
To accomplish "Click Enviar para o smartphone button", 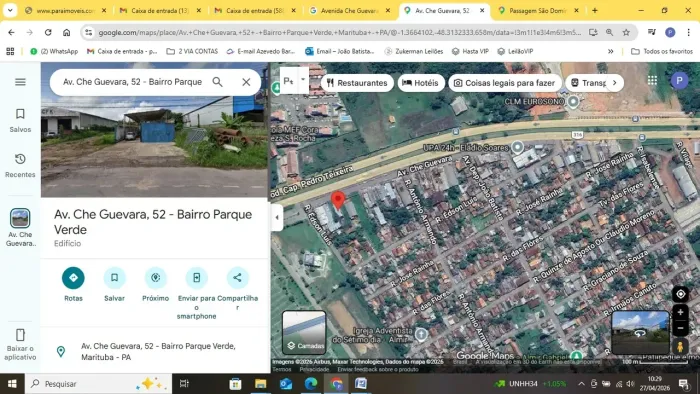I will coord(196,278).
